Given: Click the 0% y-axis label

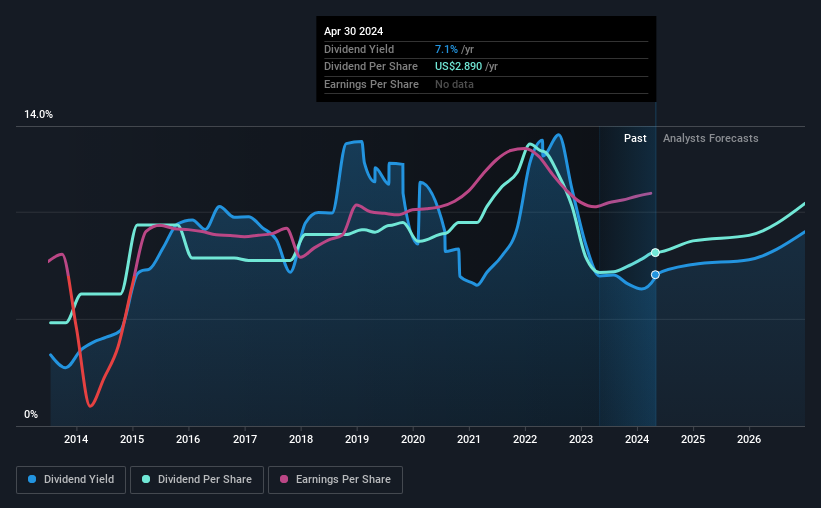Looking at the screenshot, I should (x=31, y=414).
